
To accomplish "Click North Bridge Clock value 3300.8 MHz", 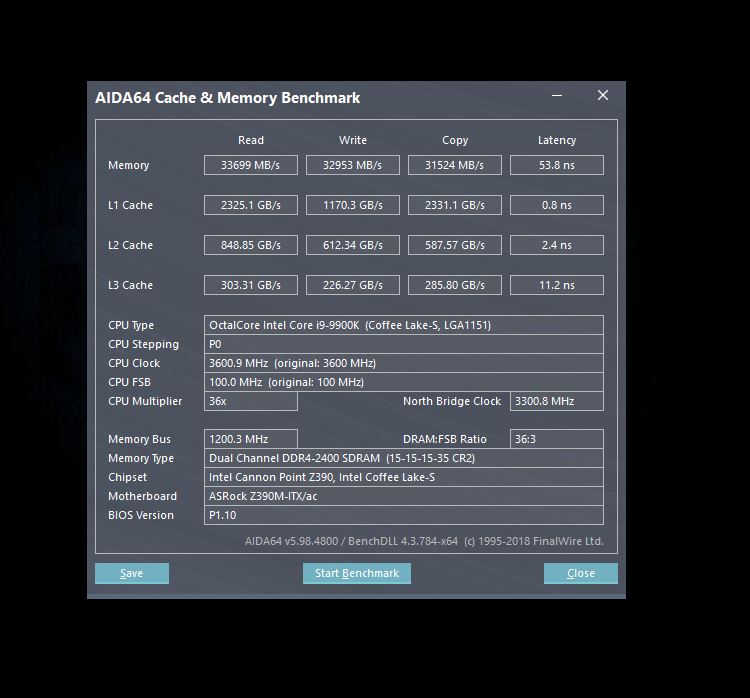I will click(x=557, y=401).
